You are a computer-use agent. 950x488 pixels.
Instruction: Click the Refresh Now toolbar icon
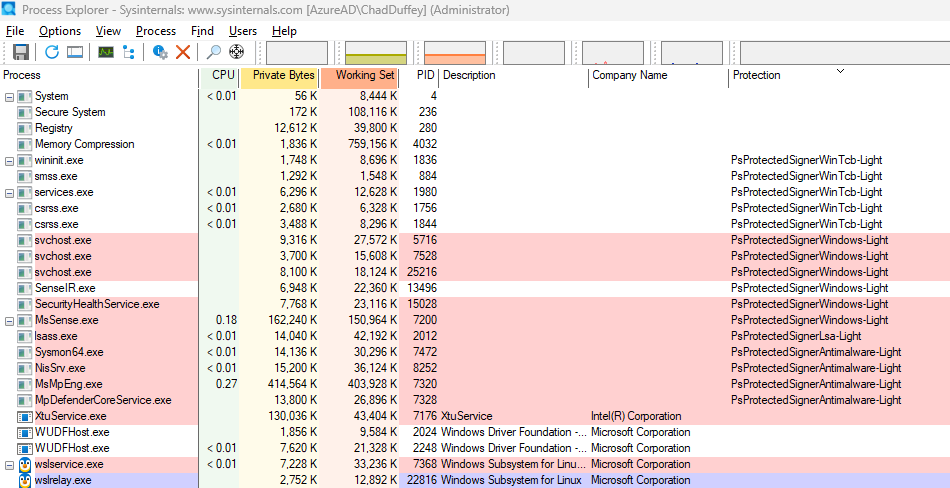pyautogui.click(x=52, y=53)
